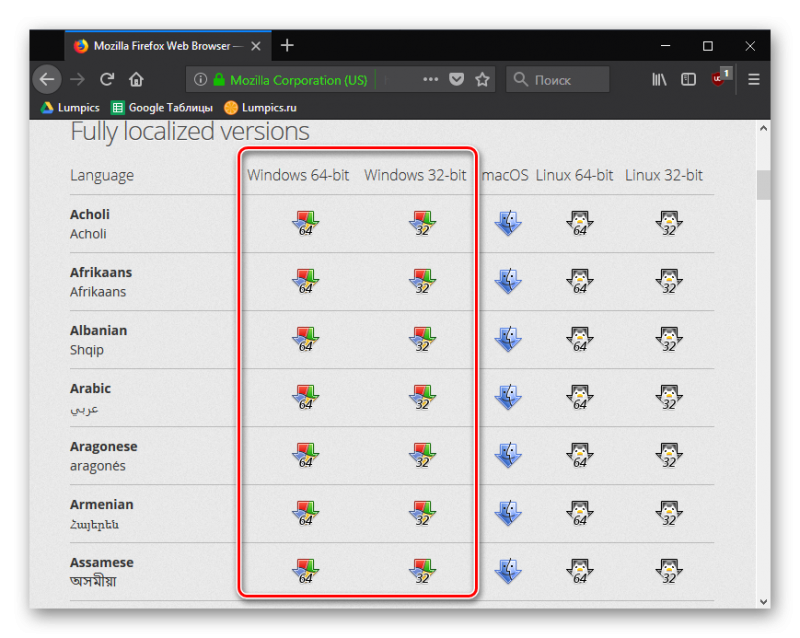Image resolution: width=800 pixels, height=638 pixels.
Task: Download Acholi macOS installer
Action: click(x=508, y=224)
